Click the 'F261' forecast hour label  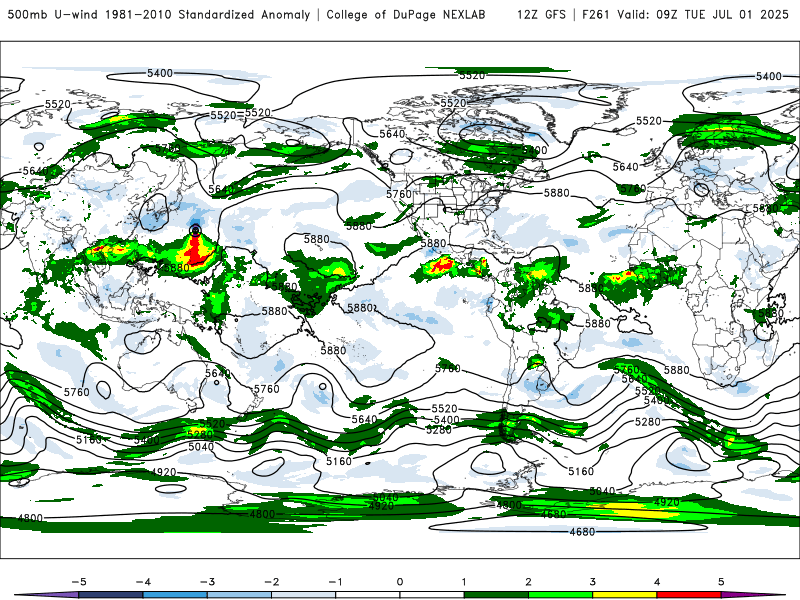tap(595, 15)
